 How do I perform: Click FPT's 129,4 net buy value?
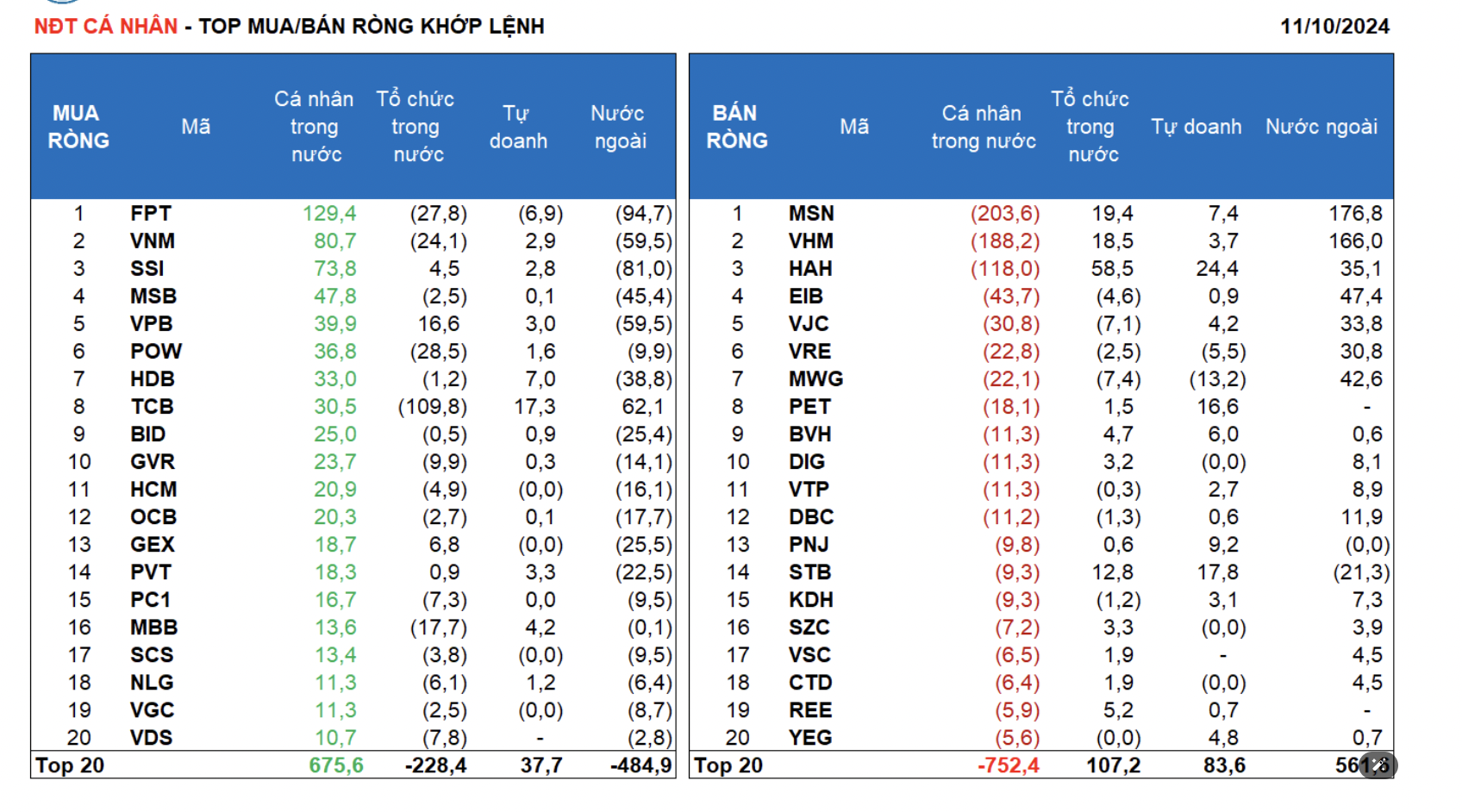click(328, 213)
